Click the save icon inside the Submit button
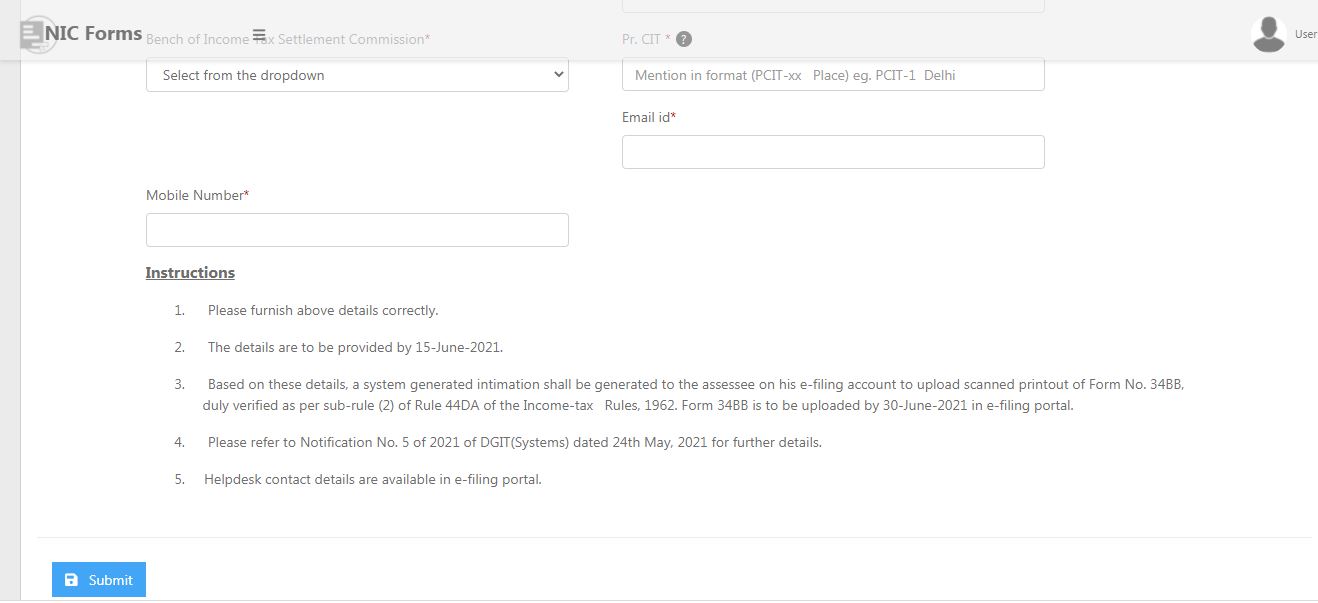Screen dimensions: 1318x603 (72, 579)
